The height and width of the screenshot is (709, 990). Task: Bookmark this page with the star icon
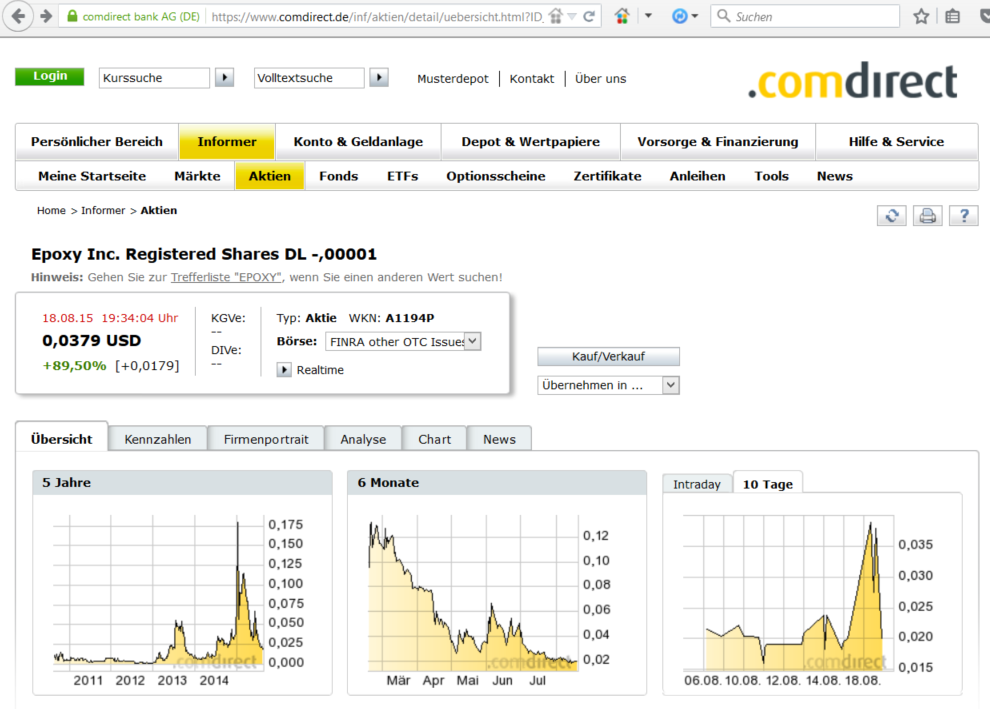pos(921,16)
